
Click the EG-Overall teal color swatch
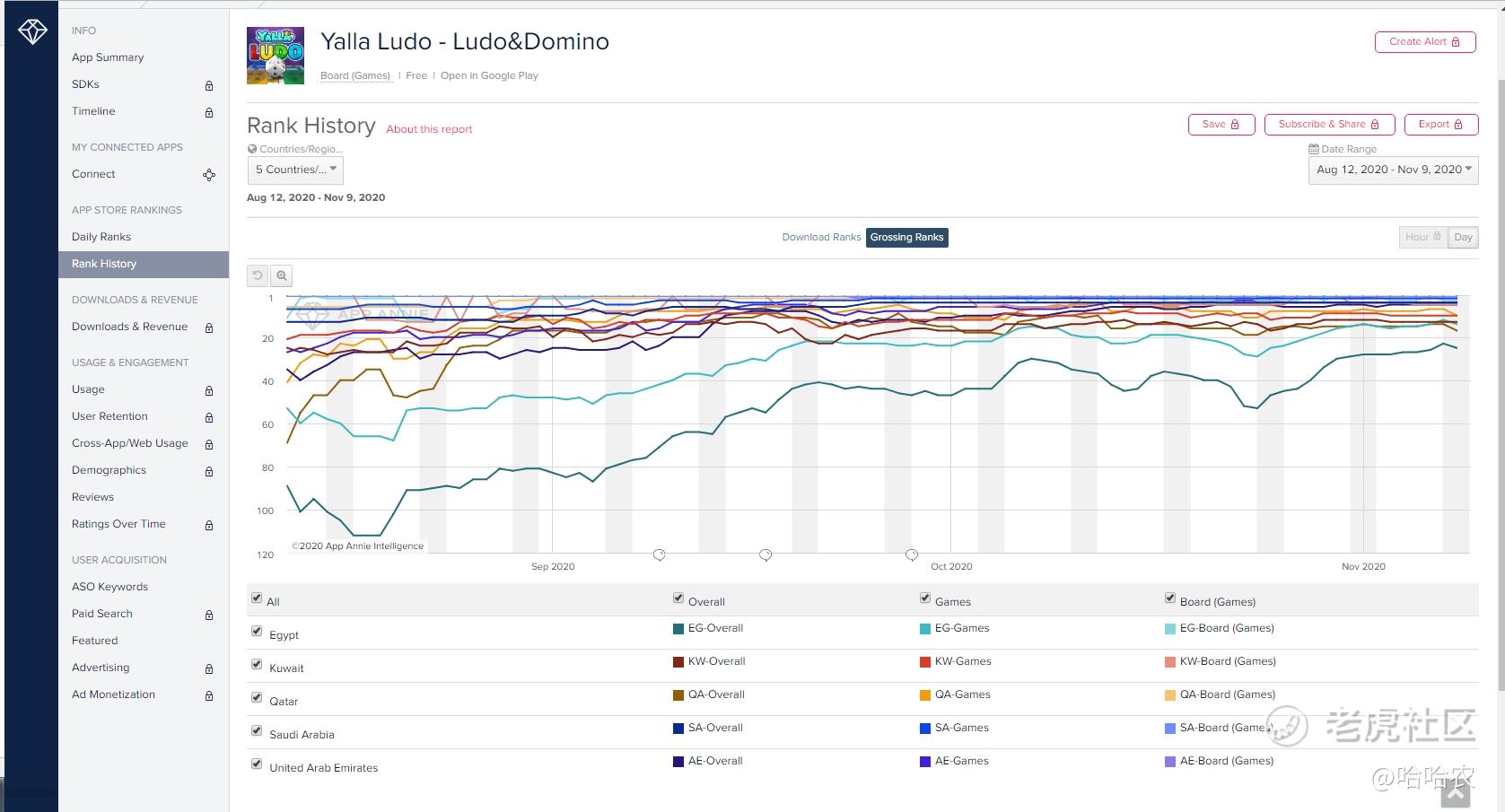tap(678, 628)
